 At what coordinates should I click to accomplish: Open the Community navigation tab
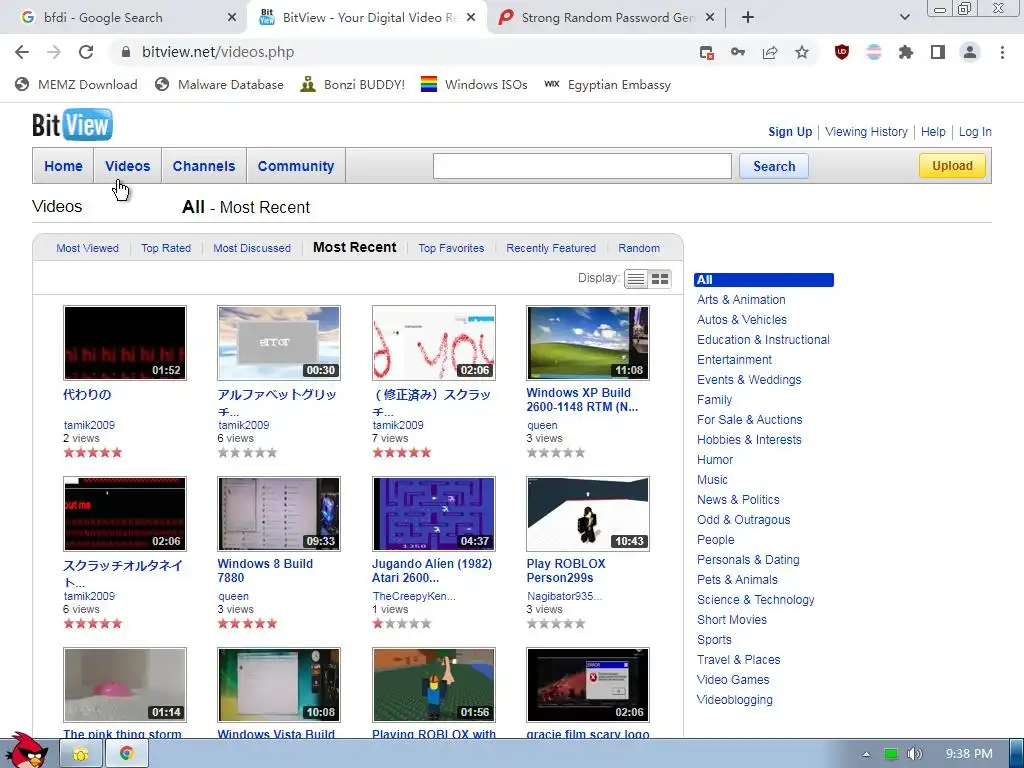pyautogui.click(x=296, y=166)
